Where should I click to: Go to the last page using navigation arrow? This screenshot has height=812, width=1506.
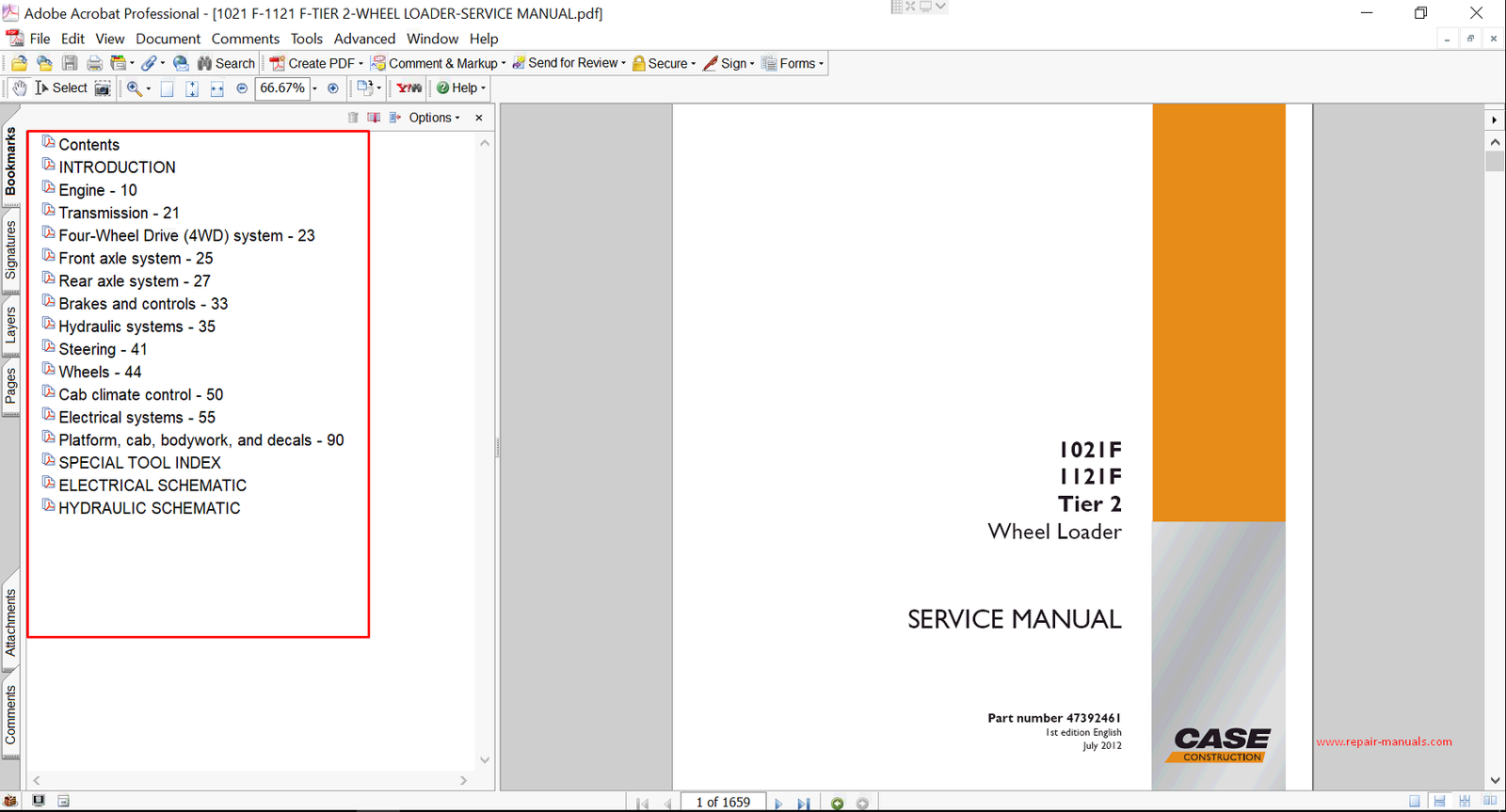click(803, 804)
